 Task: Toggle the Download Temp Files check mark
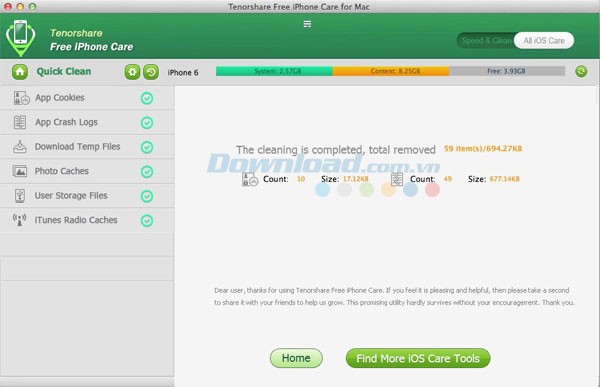point(147,147)
